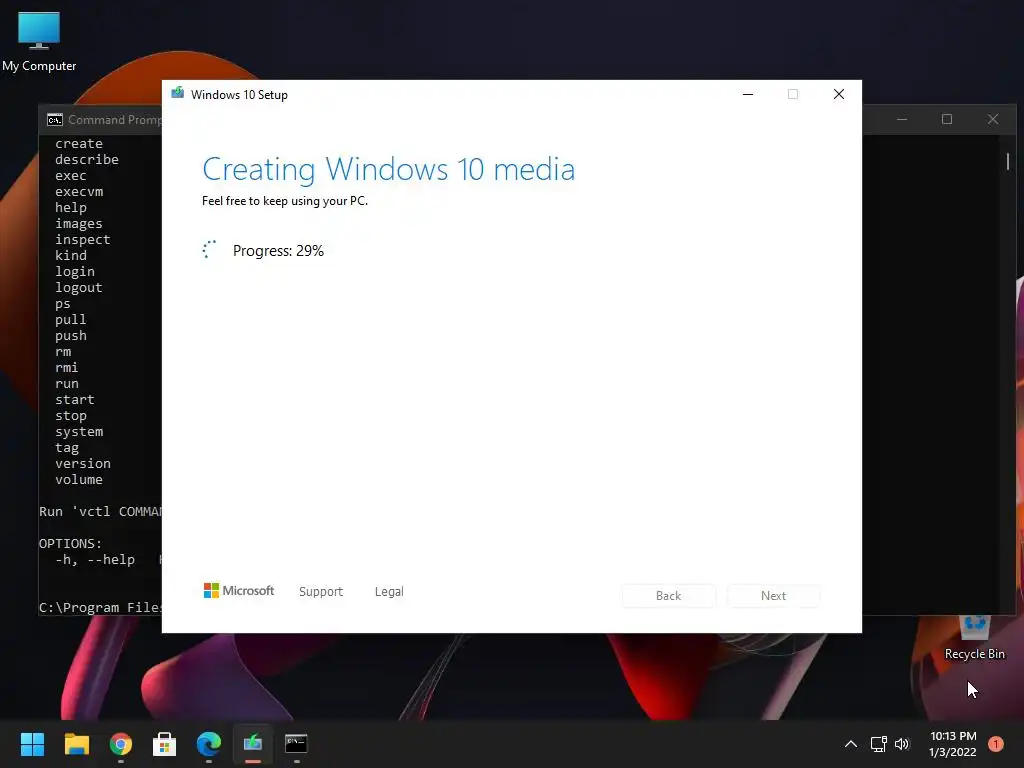Viewport: 1024px width, 768px height.
Task: Launch File Explorer from the taskbar
Action: tap(76, 744)
